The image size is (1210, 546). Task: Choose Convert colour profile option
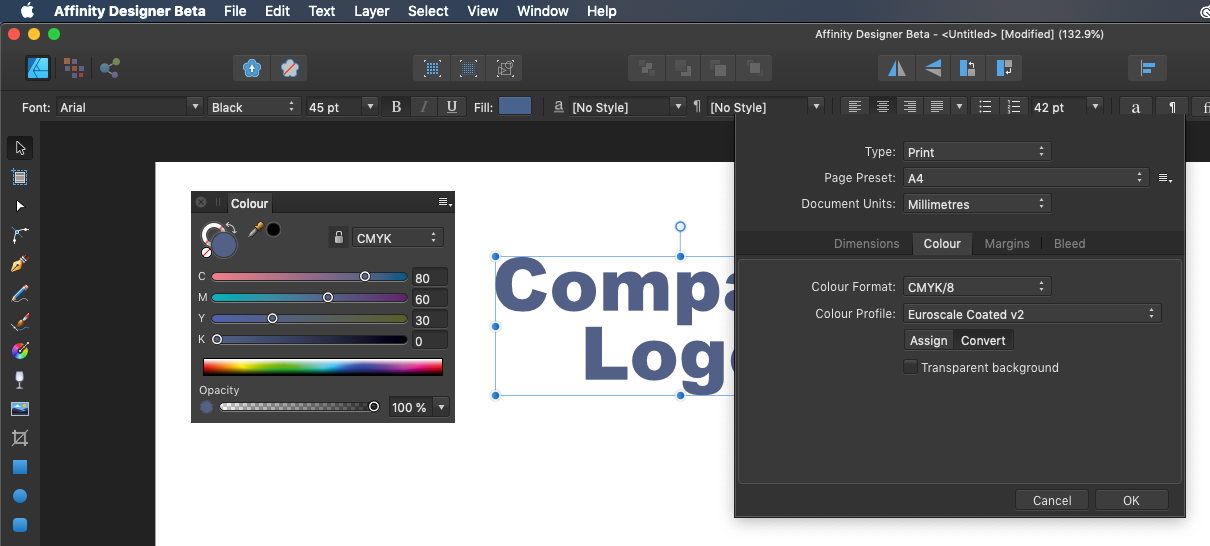[x=983, y=340]
